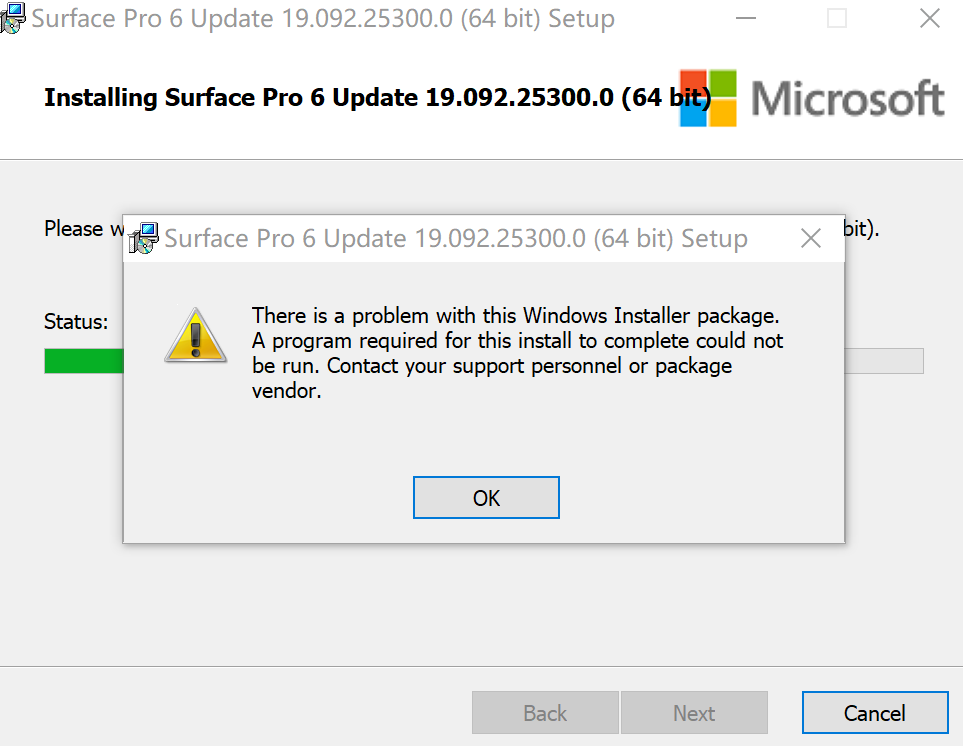Click the gray unfilled progress bar section
This screenshot has width=963, height=746.
pyautogui.click(x=883, y=361)
